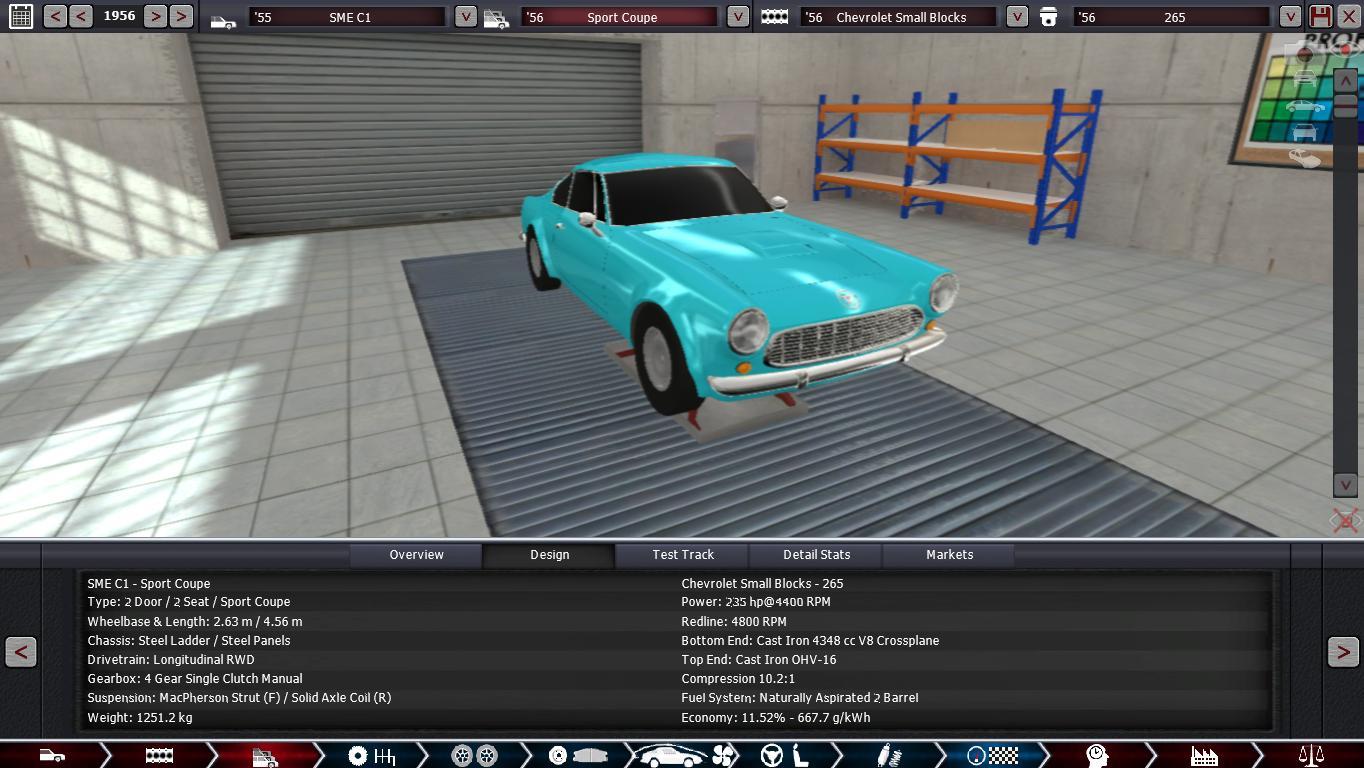Viewport: 1364px width, 768px height.
Task: Open the suspension spring section
Action: pos(884,755)
